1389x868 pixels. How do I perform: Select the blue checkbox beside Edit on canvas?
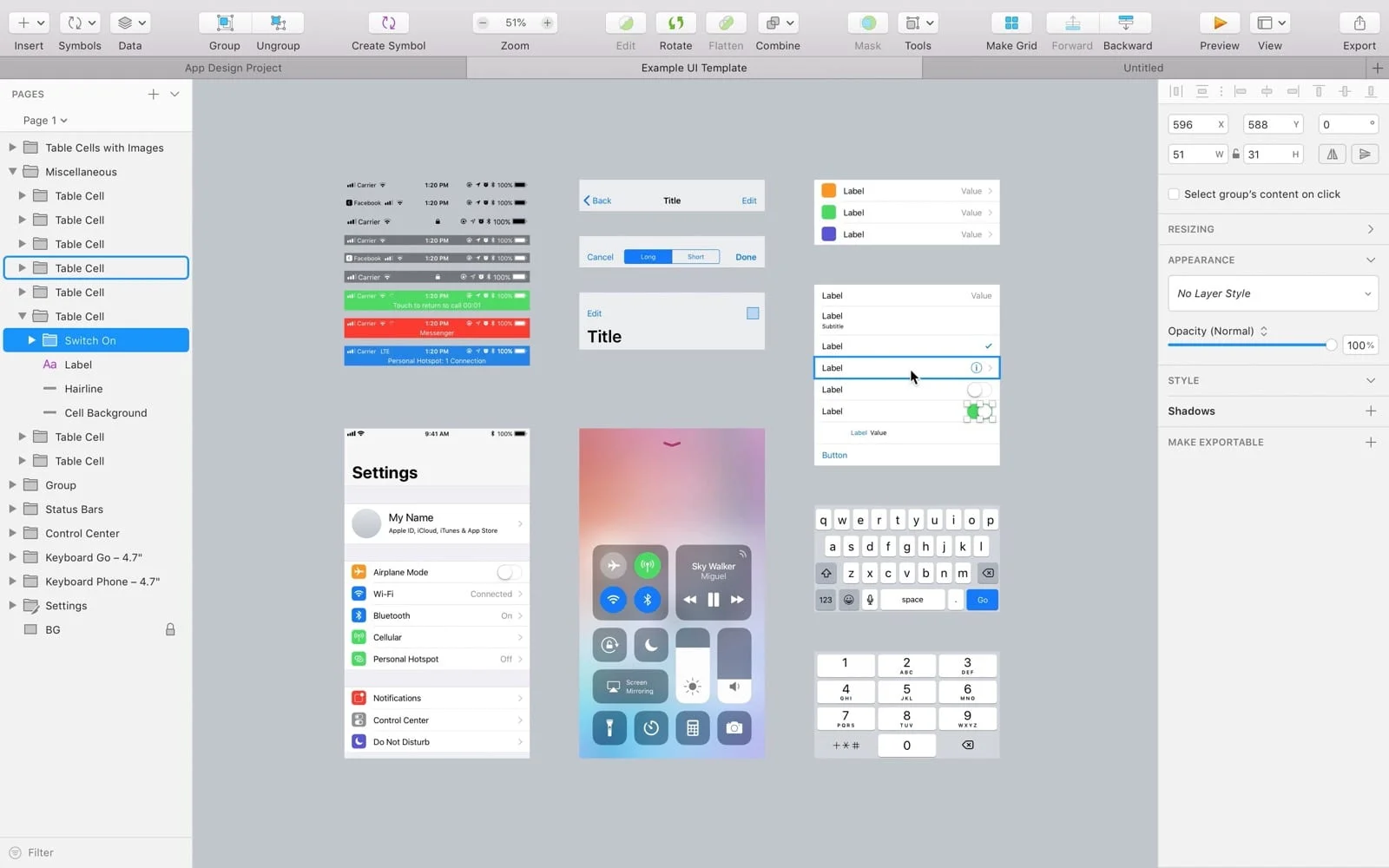pyautogui.click(x=753, y=313)
